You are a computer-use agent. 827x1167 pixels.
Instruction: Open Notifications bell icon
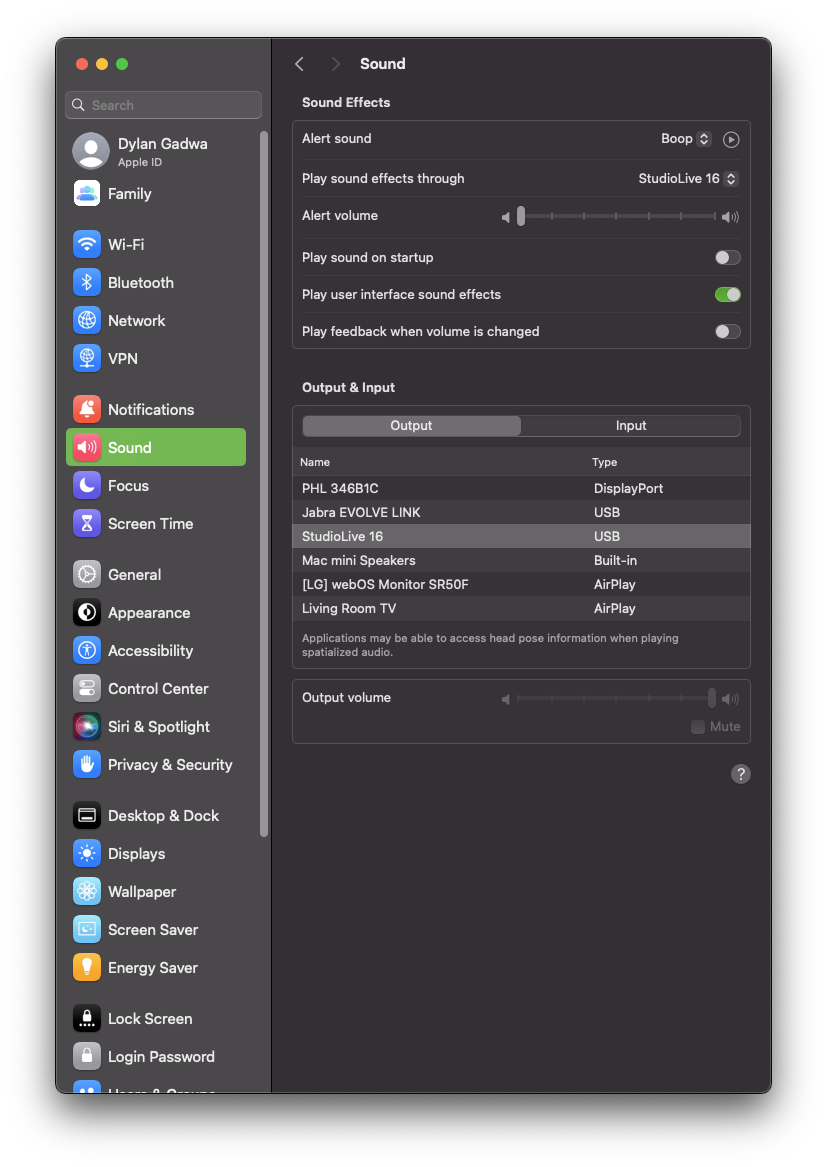point(87,409)
